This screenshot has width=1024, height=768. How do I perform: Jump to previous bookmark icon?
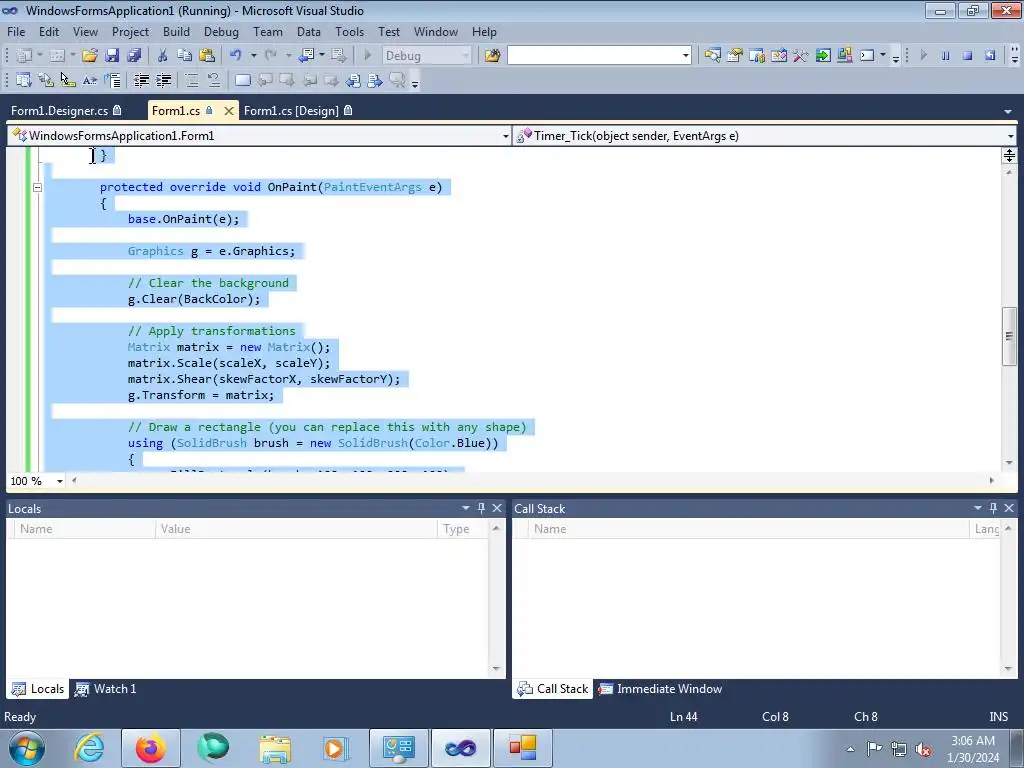(x=264, y=80)
